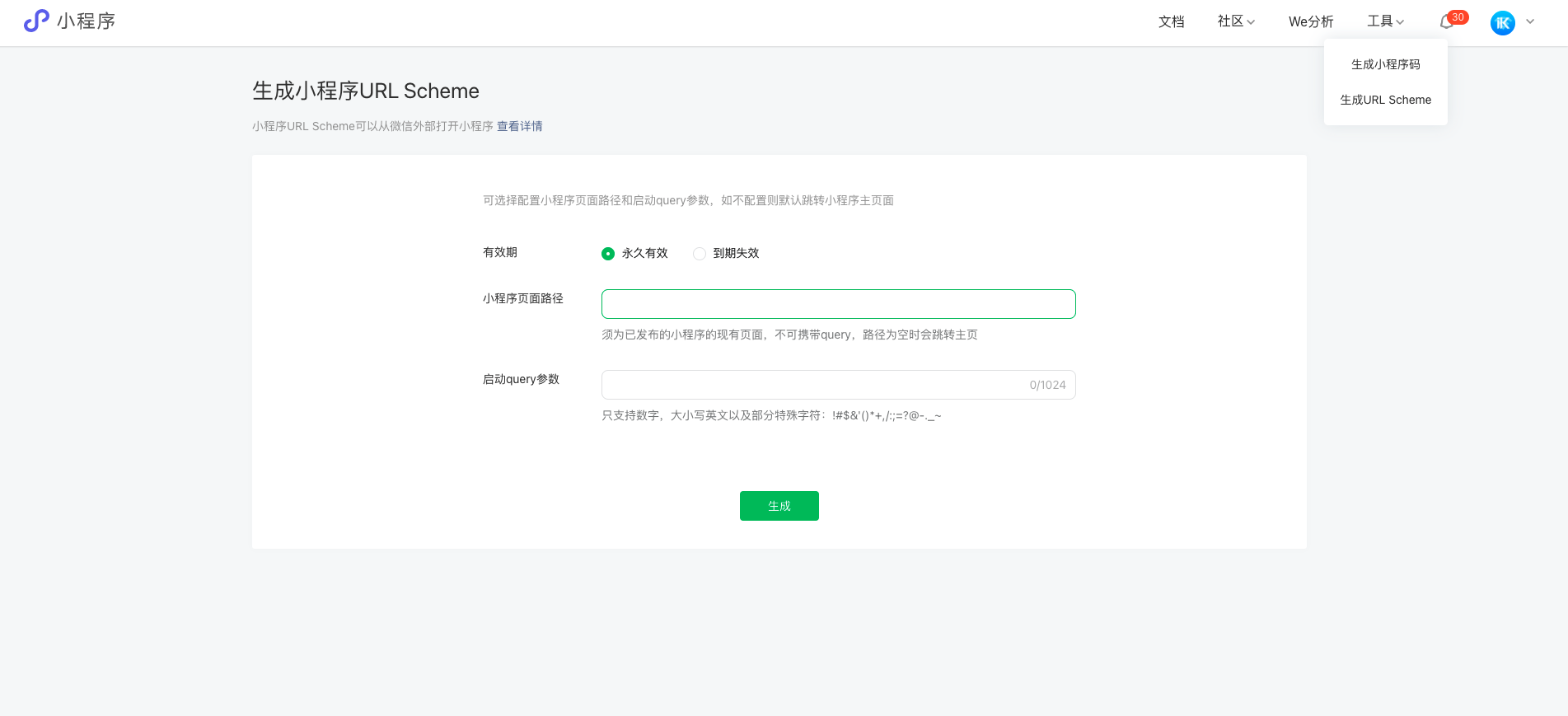Viewport: 1568px width, 716px height.
Task: Select 生成URL Scheme menu entry
Action: click(x=1385, y=100)
